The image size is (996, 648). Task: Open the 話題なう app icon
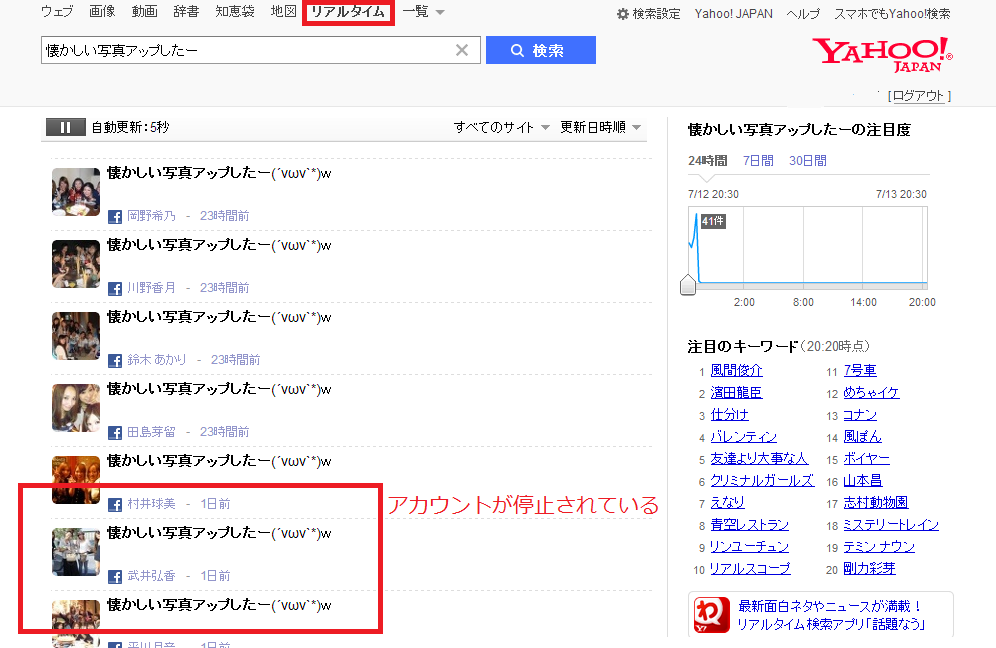[x=711, y=615]
